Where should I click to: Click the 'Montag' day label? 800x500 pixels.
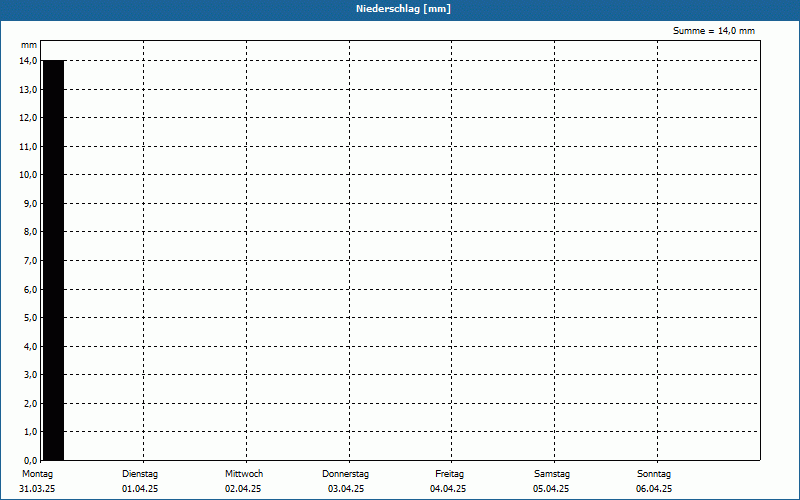pyautogui.click(x=36, y=473)
